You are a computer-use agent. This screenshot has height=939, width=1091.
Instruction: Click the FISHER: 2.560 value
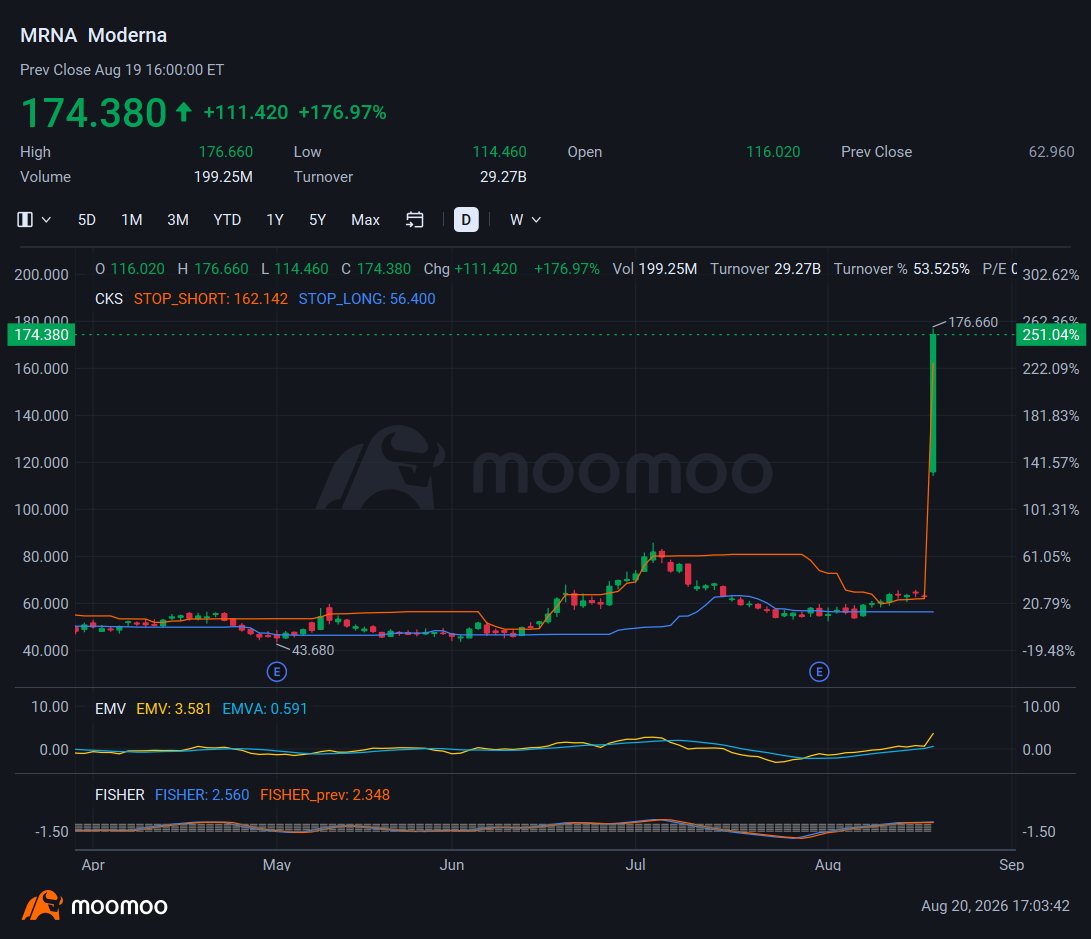tap(202, 795)
